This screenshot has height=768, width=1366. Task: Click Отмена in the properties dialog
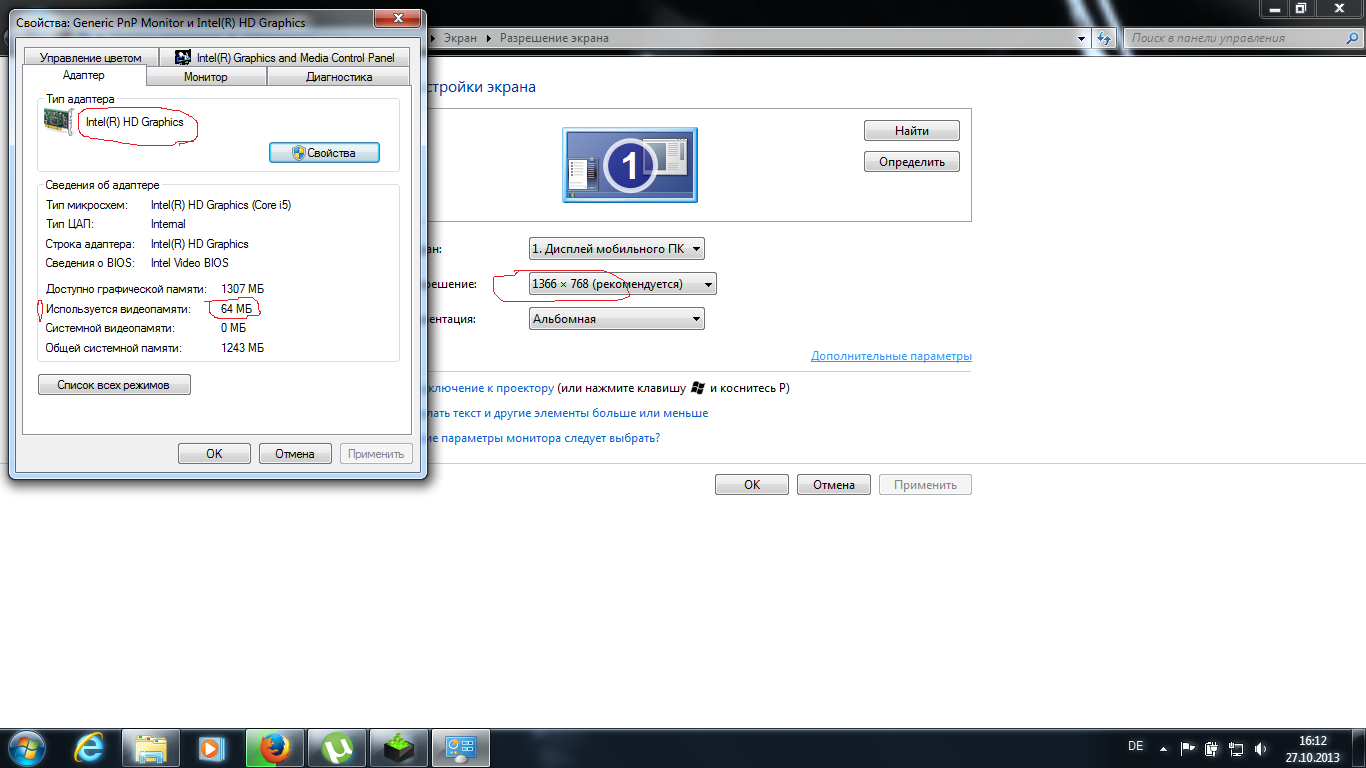point(295,453)
